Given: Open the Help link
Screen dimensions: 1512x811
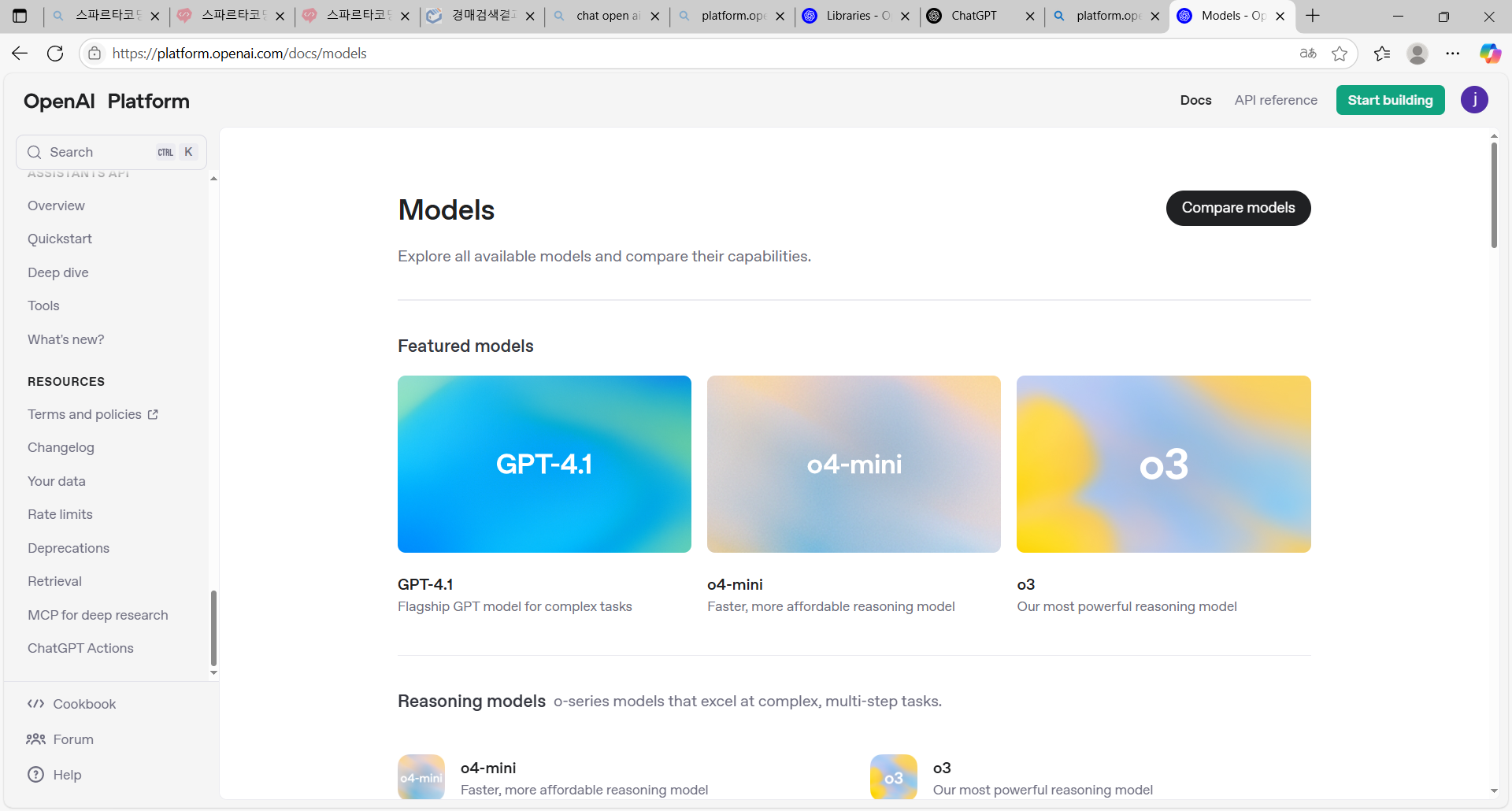Looking at the screenshot, I should click(54, 775).
